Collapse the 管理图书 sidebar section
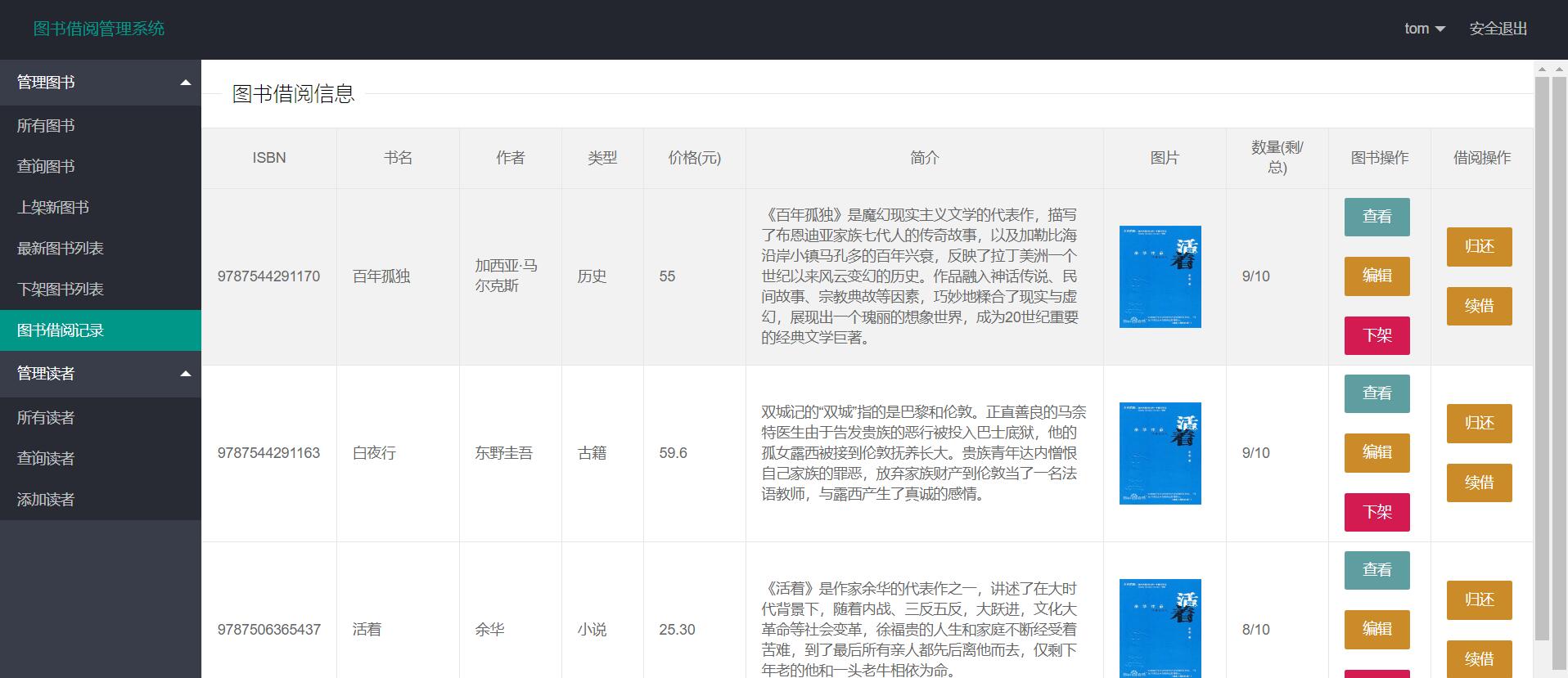The image size is (1568, 678). (101, 83)
